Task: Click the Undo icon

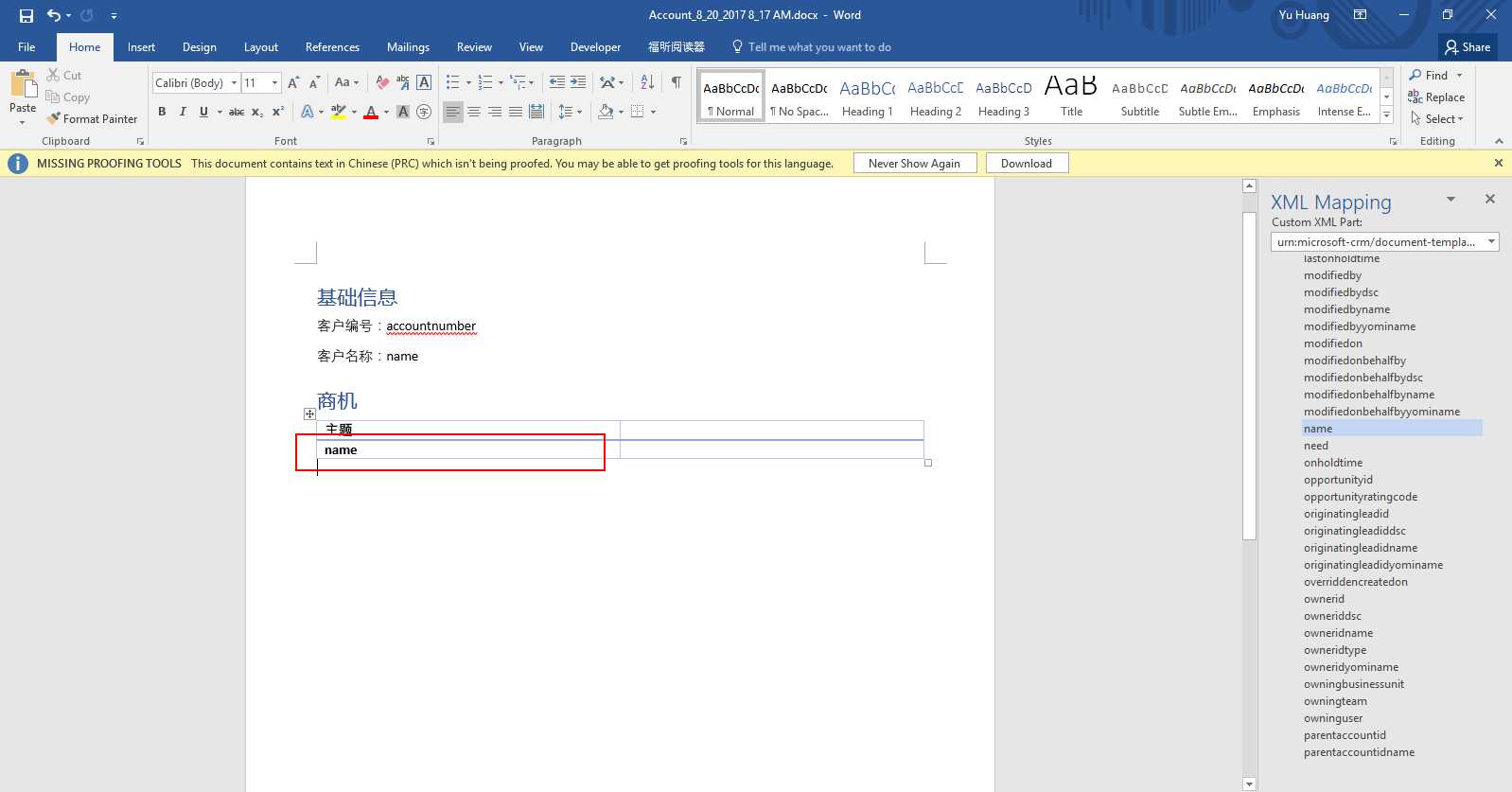Action: click(x=54, y=15)
